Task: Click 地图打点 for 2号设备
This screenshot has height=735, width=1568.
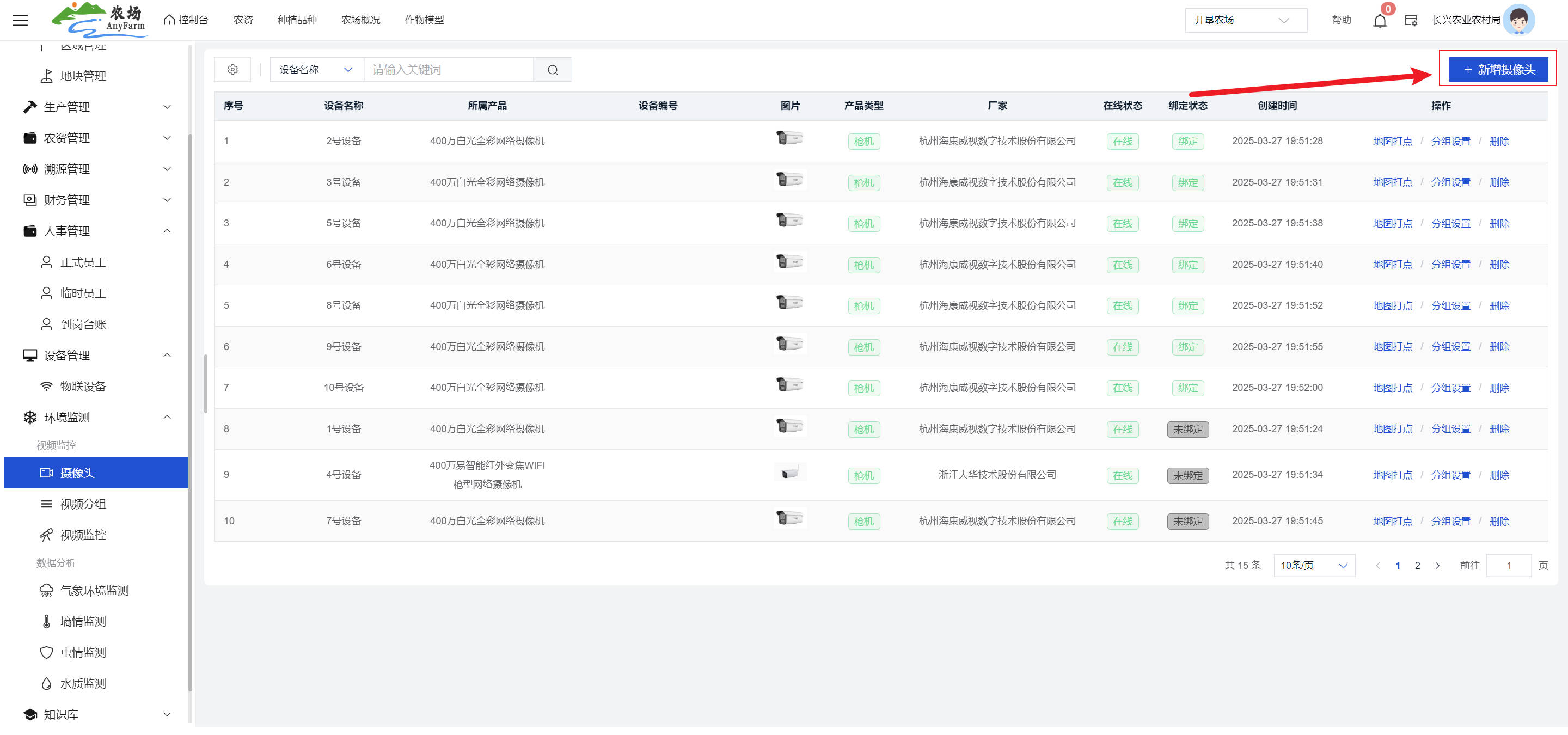Action: [1392, 141]
